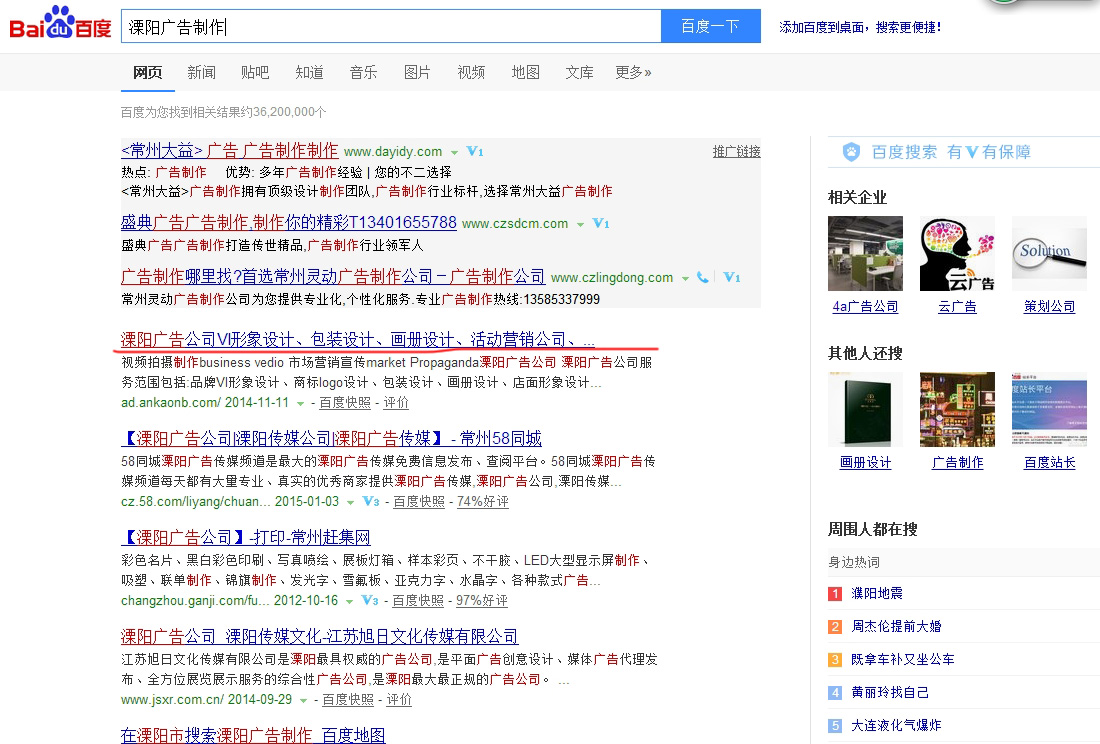Open the 云广告 text link
The image size is (1100, 744).
click(957, 306)
